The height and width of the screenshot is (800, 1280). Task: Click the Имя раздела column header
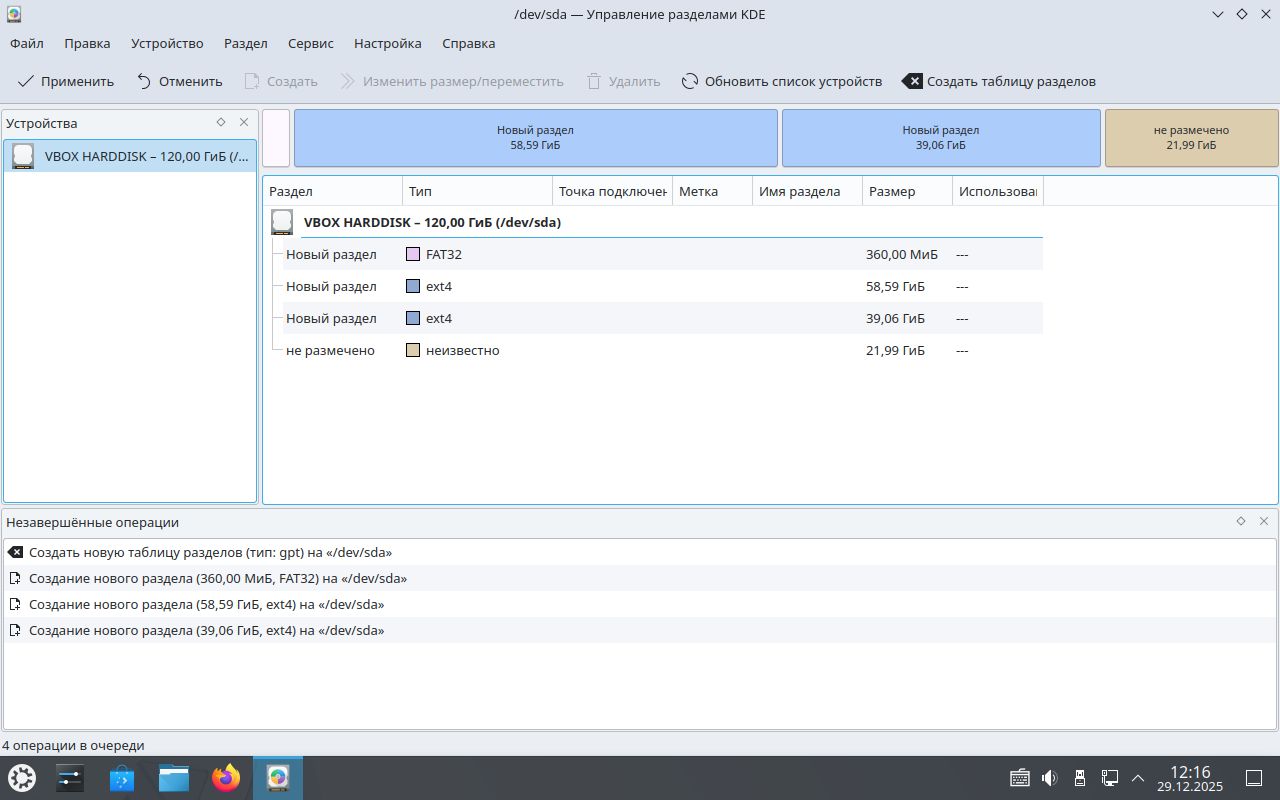pos(807,191)
